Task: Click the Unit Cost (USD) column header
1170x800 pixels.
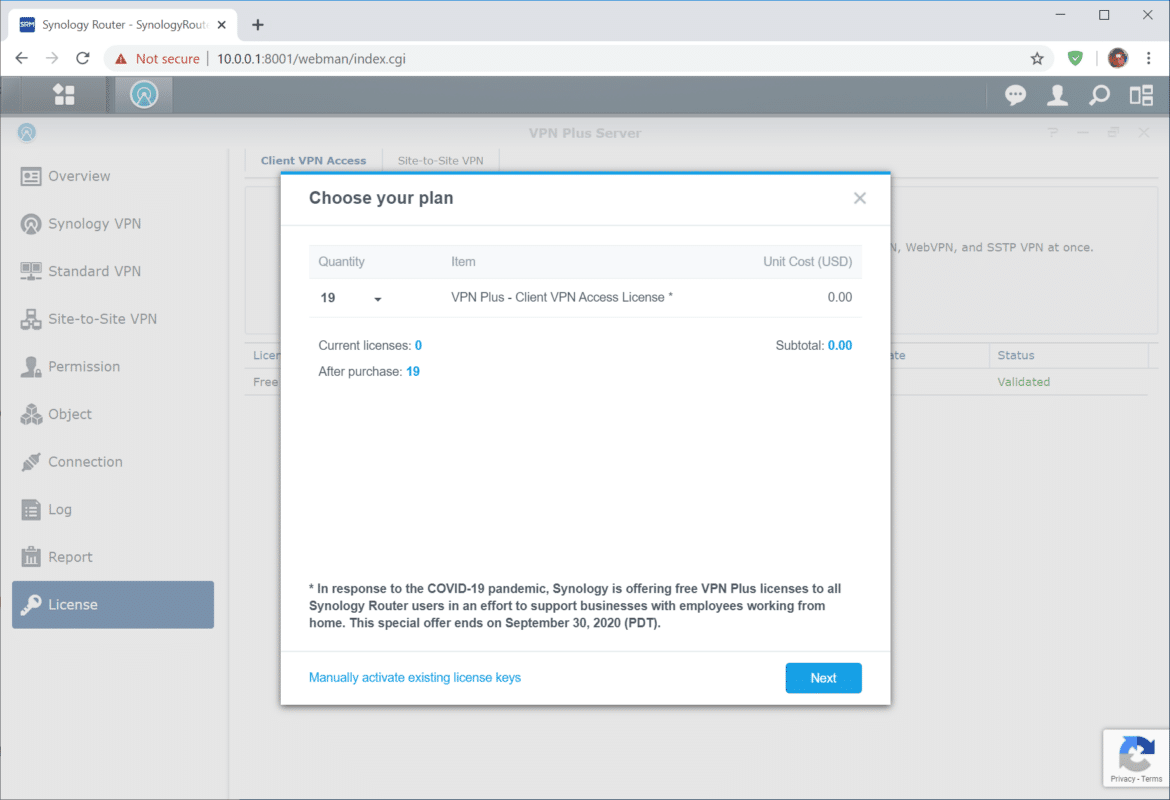Action: (807, 262)
